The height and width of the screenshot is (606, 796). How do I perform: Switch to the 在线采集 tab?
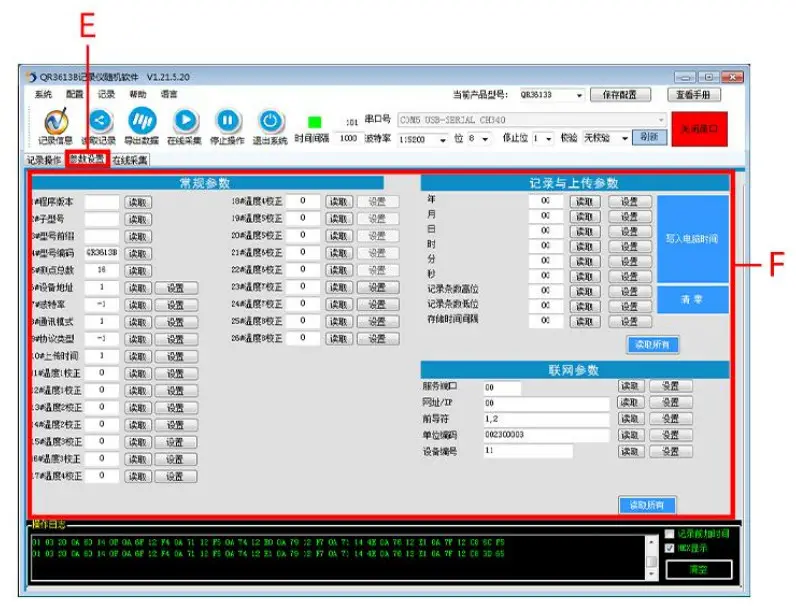130,160
